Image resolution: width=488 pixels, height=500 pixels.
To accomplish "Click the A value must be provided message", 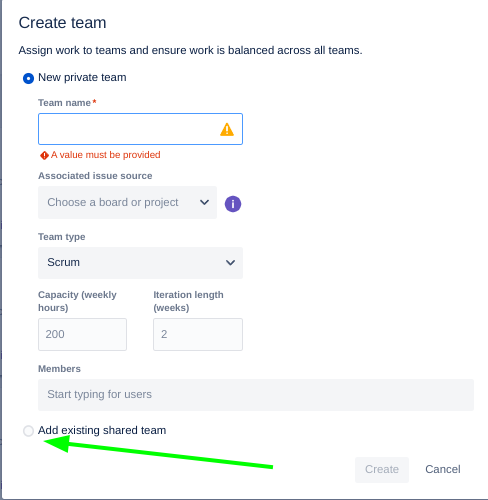I will click(106, 155).
